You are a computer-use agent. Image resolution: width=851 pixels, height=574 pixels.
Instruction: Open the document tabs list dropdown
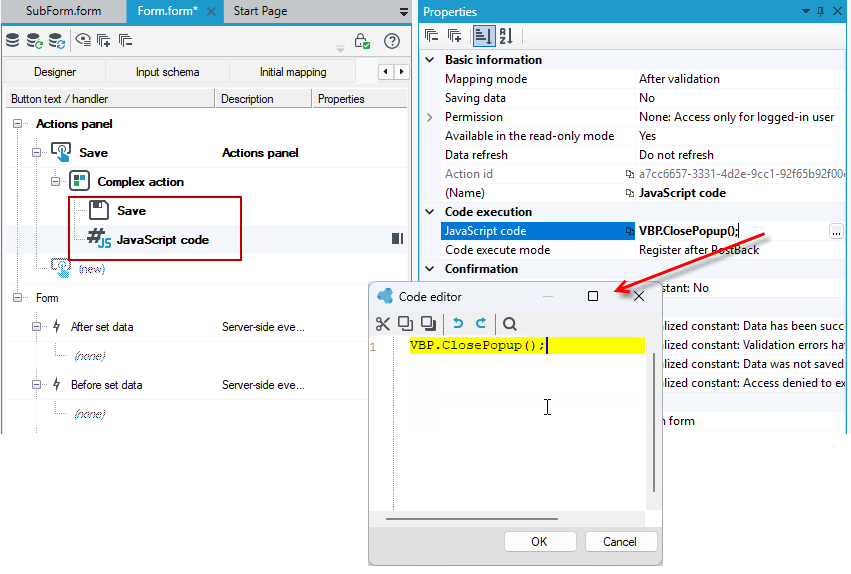[x=403, y=11]
